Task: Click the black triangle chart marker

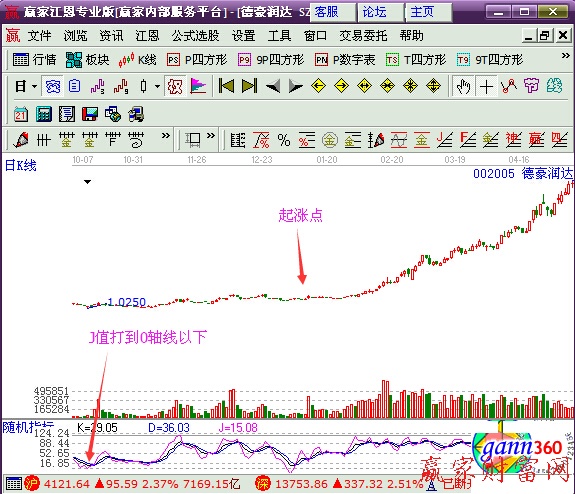Action: coord(87,182)
